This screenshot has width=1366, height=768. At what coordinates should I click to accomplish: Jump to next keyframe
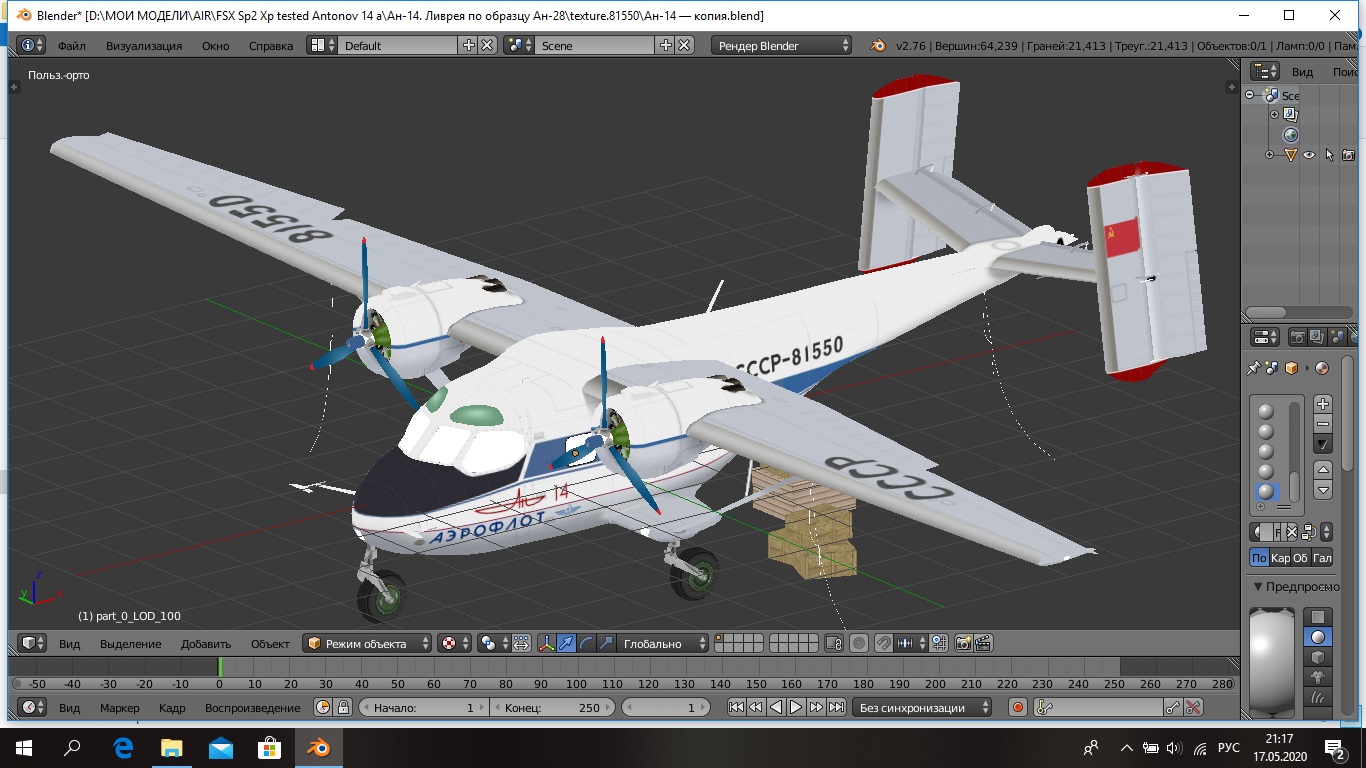[x=816, y=707]
